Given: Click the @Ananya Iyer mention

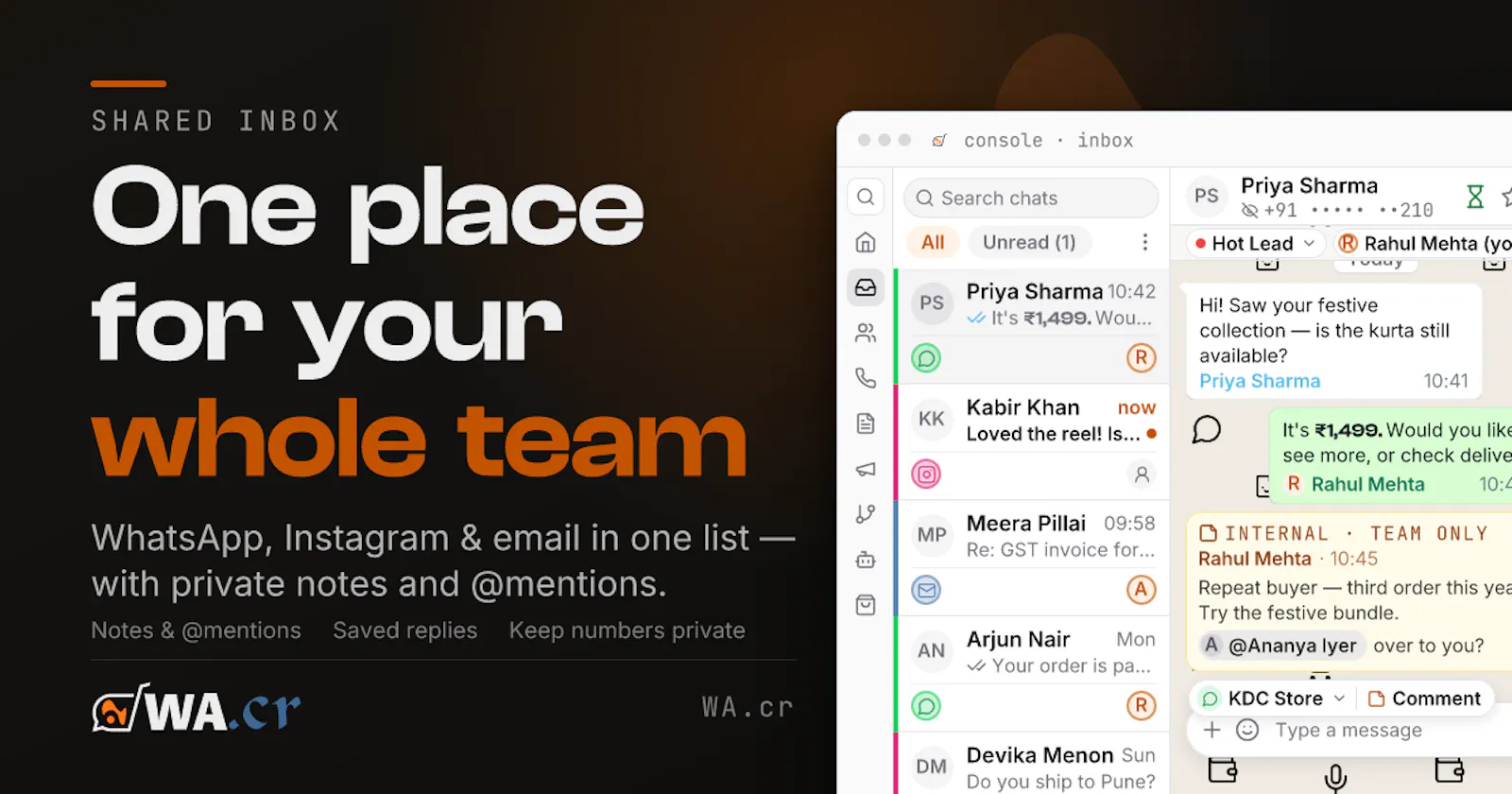Looking at the screenshot, I should pos(1282,646).
